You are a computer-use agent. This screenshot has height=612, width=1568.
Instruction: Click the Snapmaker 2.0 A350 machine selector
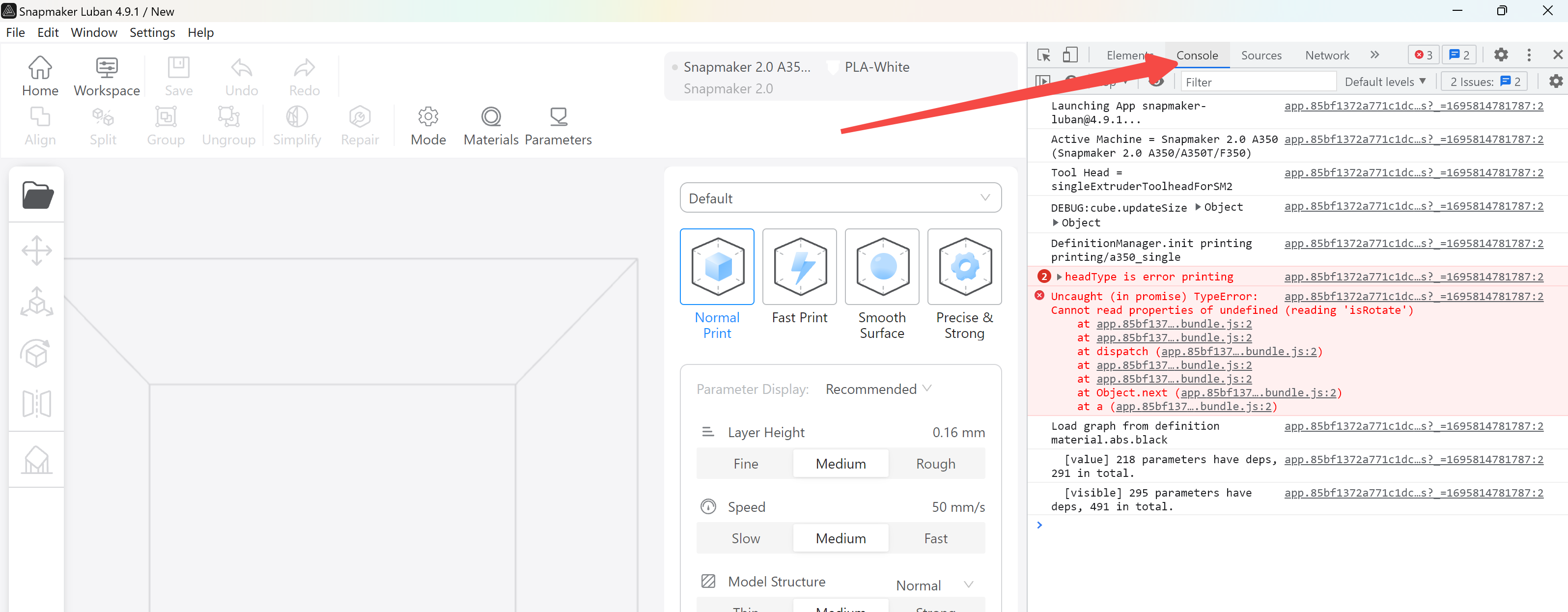click(x=747, y=67)
